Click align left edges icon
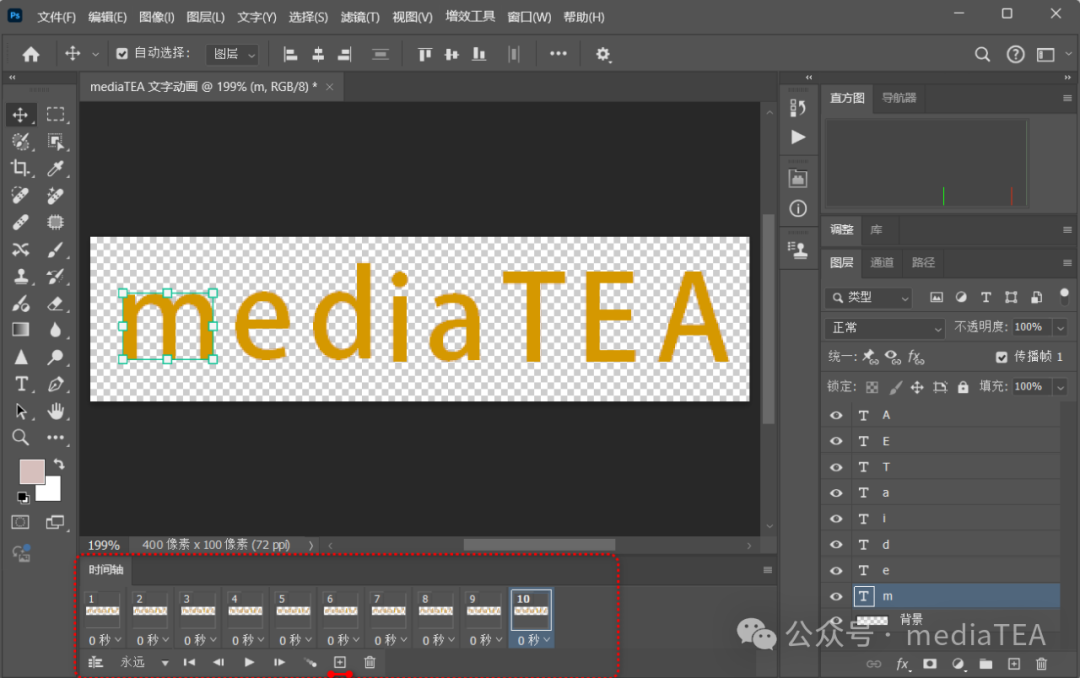 click(290, 54)
